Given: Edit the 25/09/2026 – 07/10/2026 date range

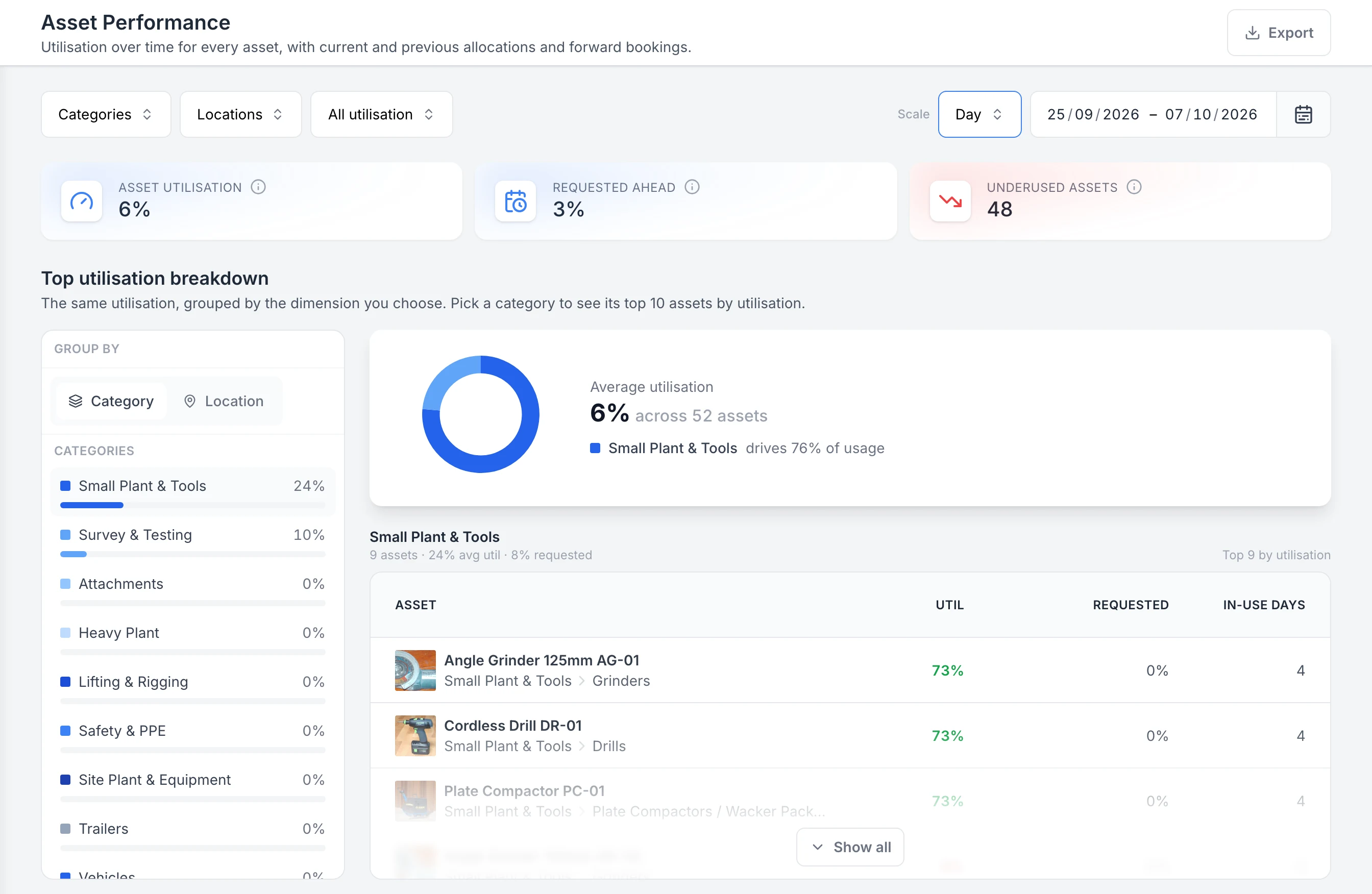Looking at the screenshot, I should point(1153,114).
